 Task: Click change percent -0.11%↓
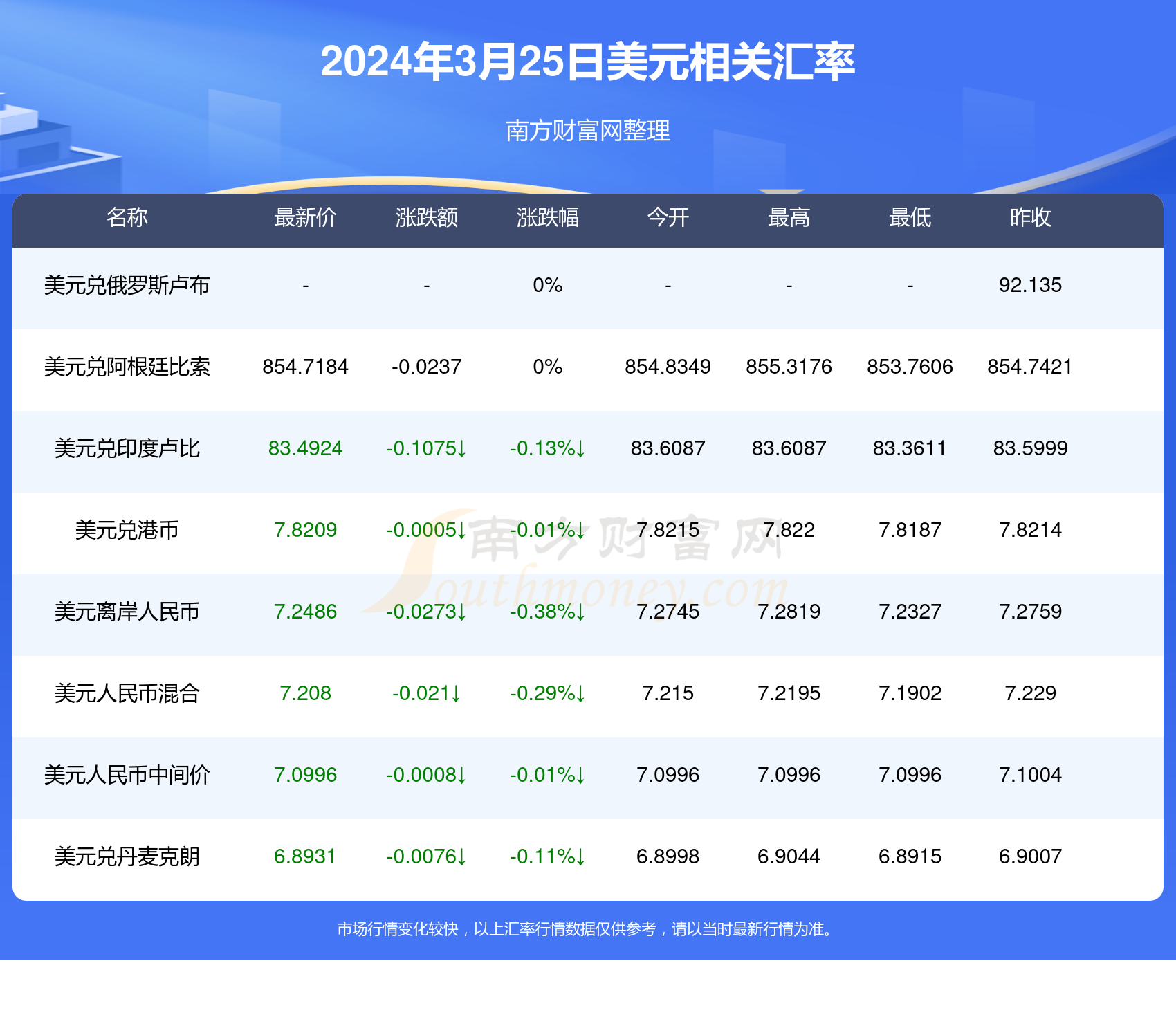click(x=547, y=856)
